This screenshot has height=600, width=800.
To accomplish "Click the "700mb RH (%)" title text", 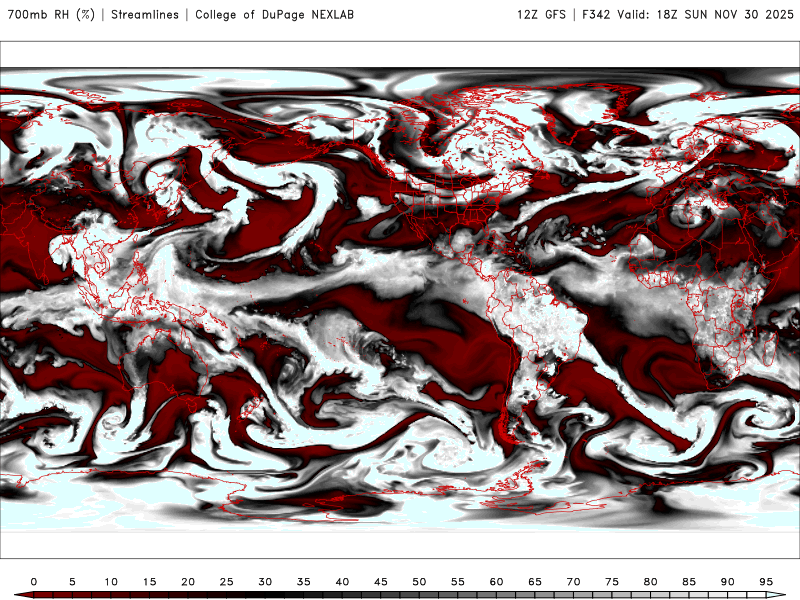I will pyautogui.click(x=51, y=15).
